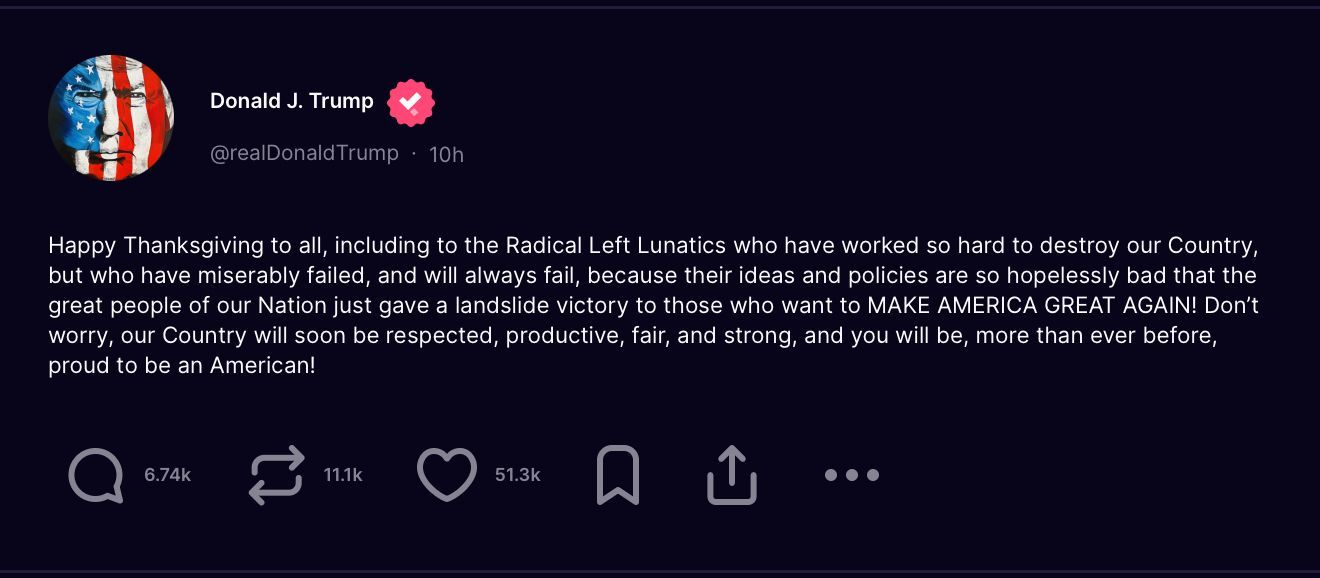View the 11.1k repost count
Image resolution: width=1320 pixels, height=578 pixels.
343,475
